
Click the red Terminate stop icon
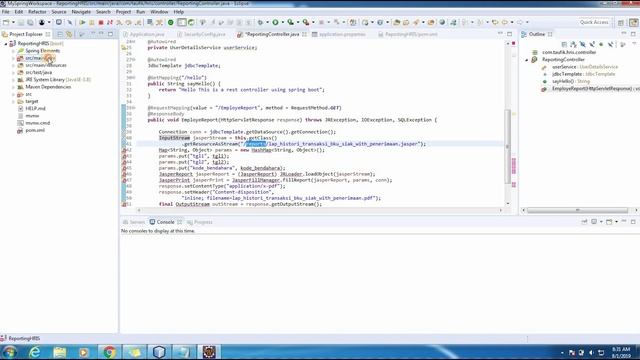(x=101, y=22)
